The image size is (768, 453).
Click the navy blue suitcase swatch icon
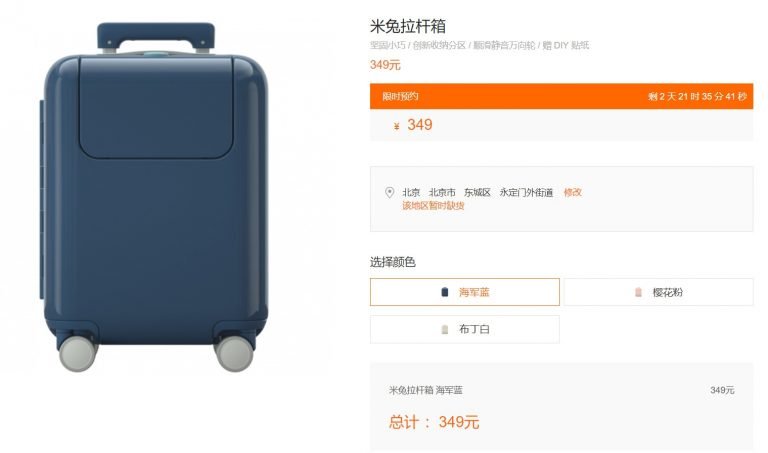pyautogui.click(x=445, y=292)
